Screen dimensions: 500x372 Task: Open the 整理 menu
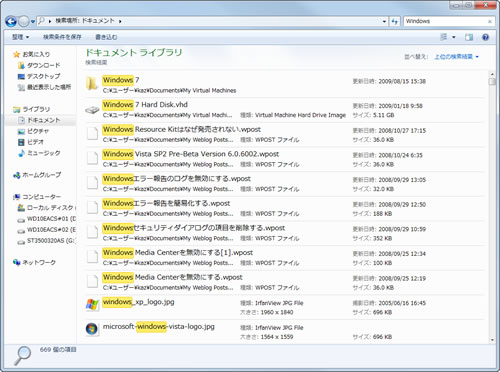(20, 37)
